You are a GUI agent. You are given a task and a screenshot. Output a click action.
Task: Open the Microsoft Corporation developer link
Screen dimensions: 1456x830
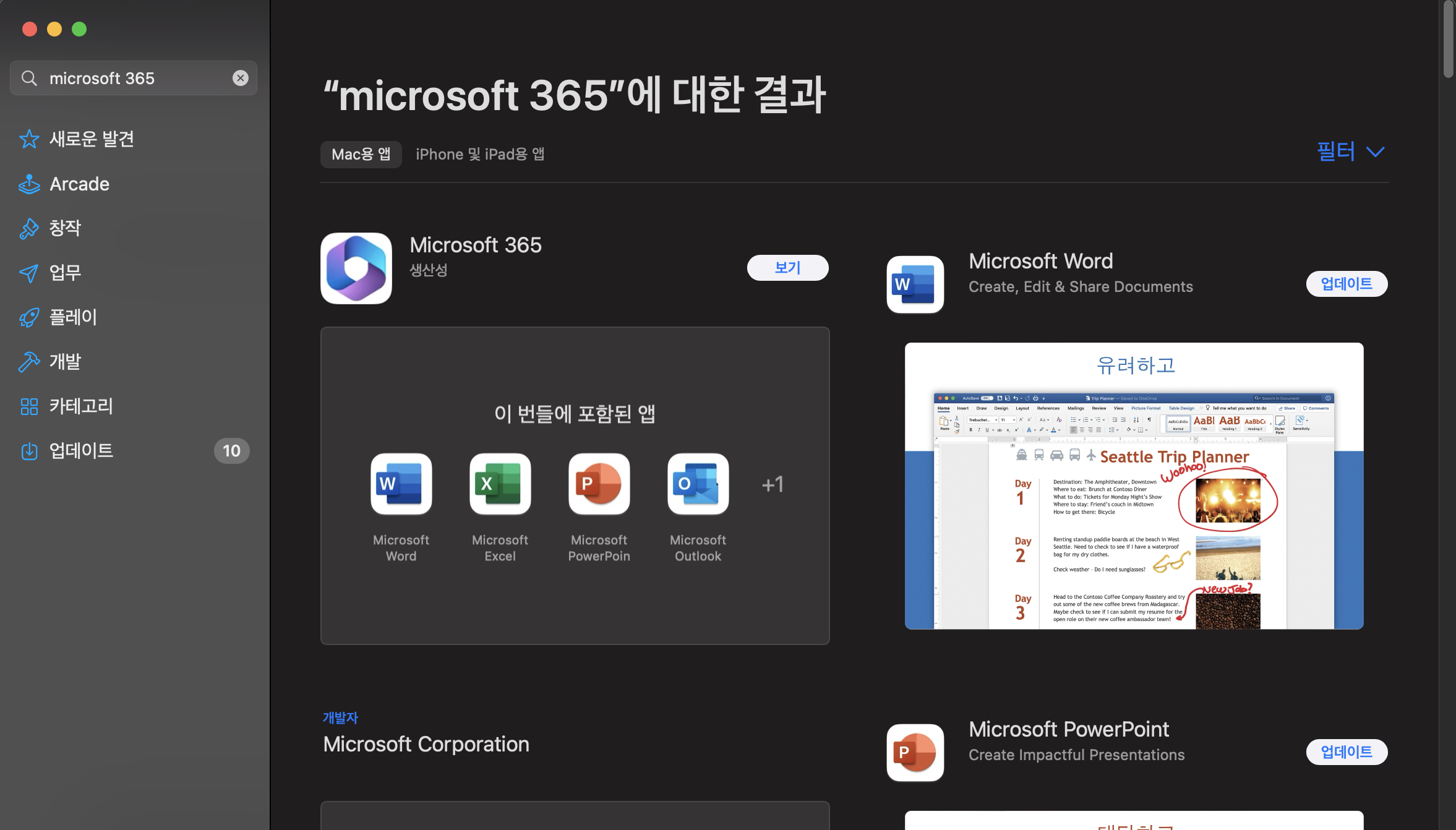[x=426, y=744]
